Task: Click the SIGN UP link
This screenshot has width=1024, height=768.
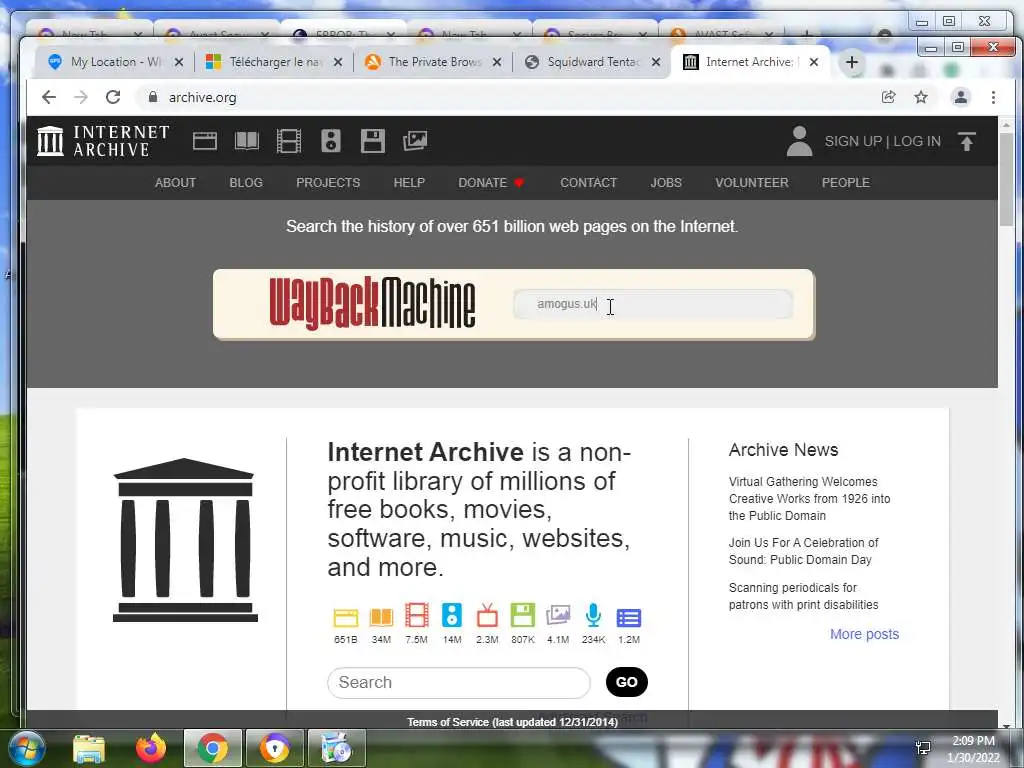Action: pyautogui.click(x=853, y=141)
